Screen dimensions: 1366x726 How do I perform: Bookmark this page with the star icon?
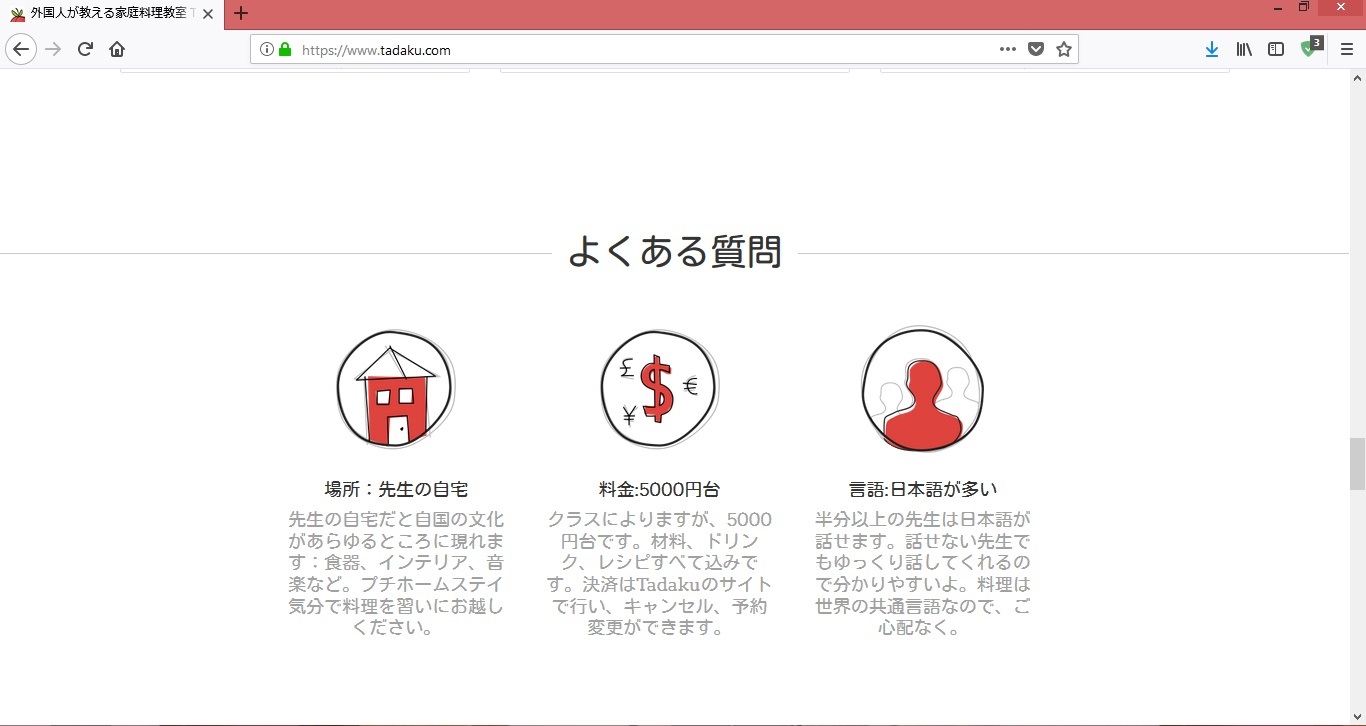coord(1063,49)
